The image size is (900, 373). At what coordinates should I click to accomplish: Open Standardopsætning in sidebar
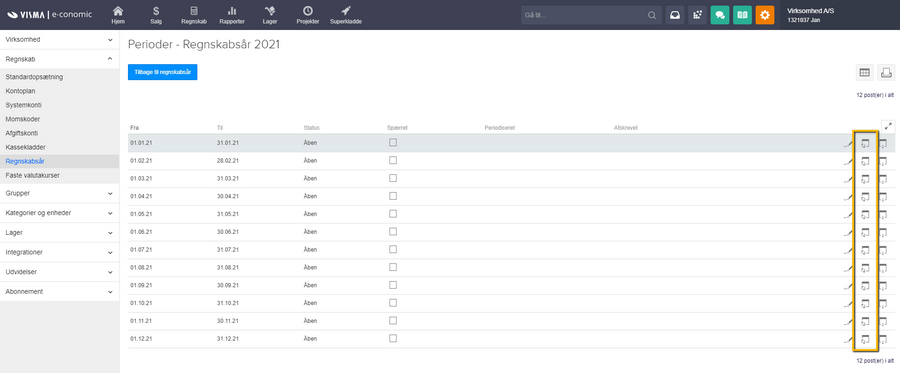[x=34, y=76]
